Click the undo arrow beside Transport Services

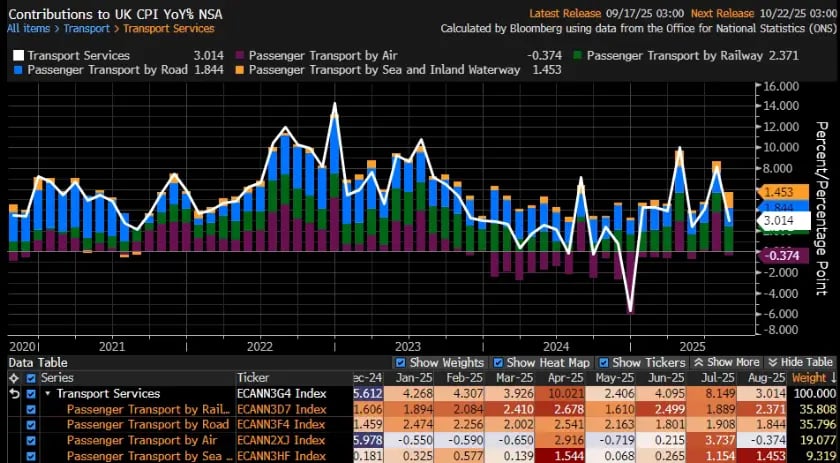(x=12, y=394)
